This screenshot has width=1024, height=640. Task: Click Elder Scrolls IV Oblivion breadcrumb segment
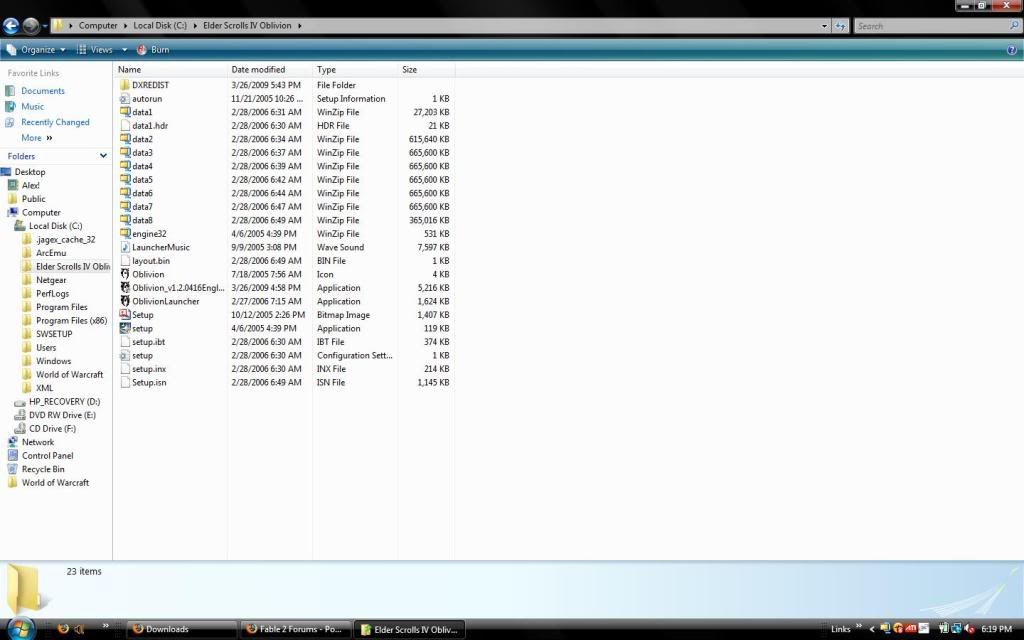pyautogui.click(x=247, y=25)
